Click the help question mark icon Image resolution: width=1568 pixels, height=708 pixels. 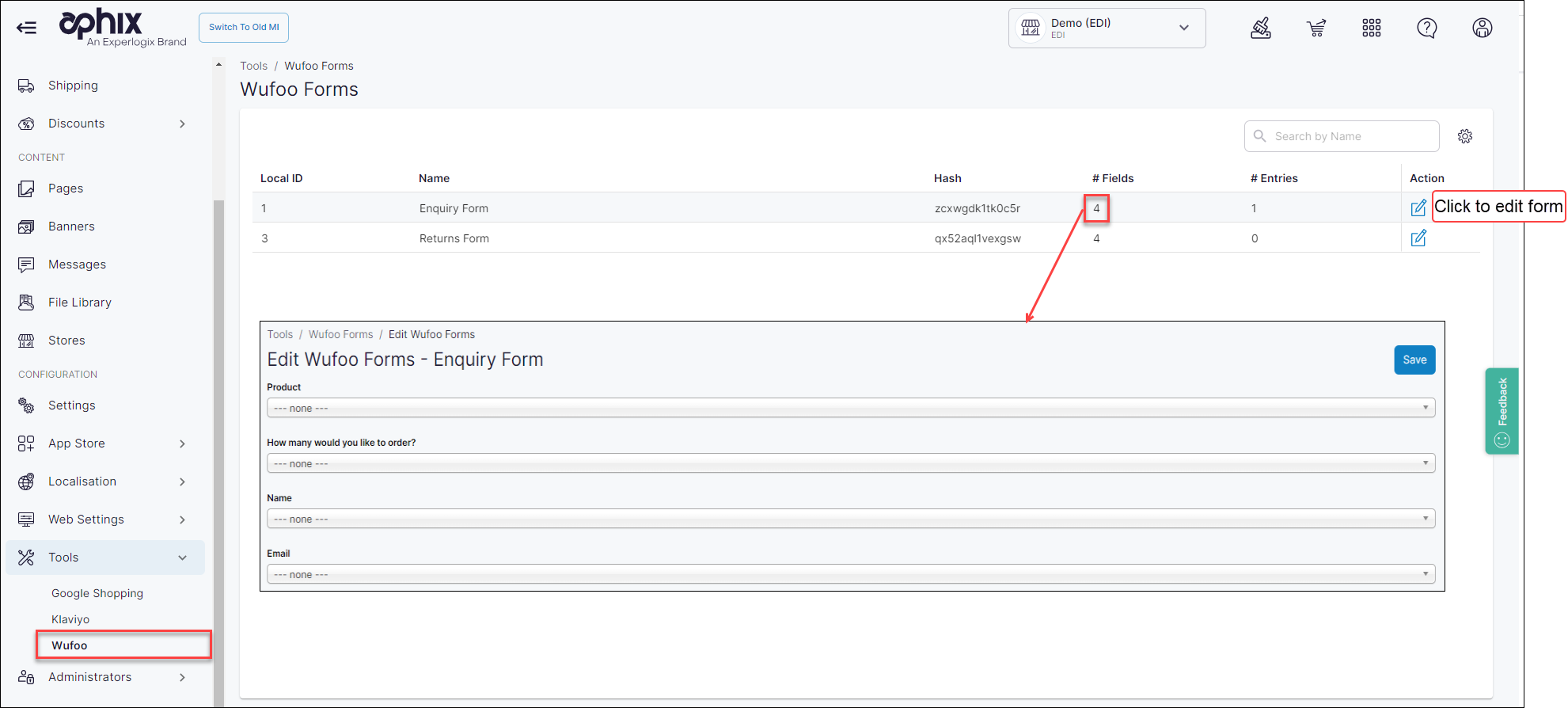(1426, 29)
